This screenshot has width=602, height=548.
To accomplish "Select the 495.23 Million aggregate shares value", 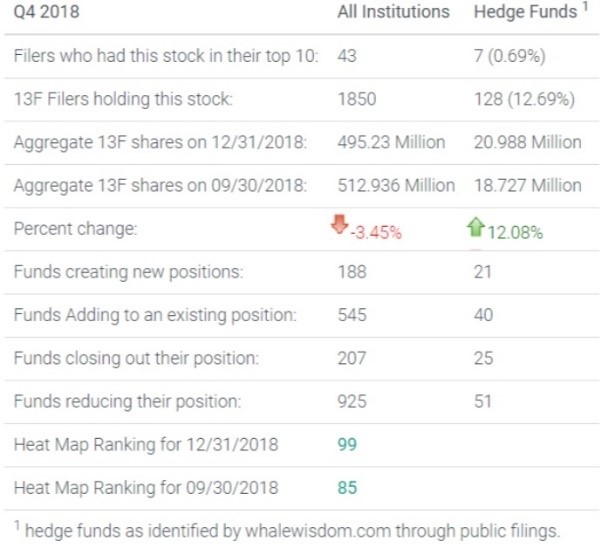I will [x=392, y=142].
